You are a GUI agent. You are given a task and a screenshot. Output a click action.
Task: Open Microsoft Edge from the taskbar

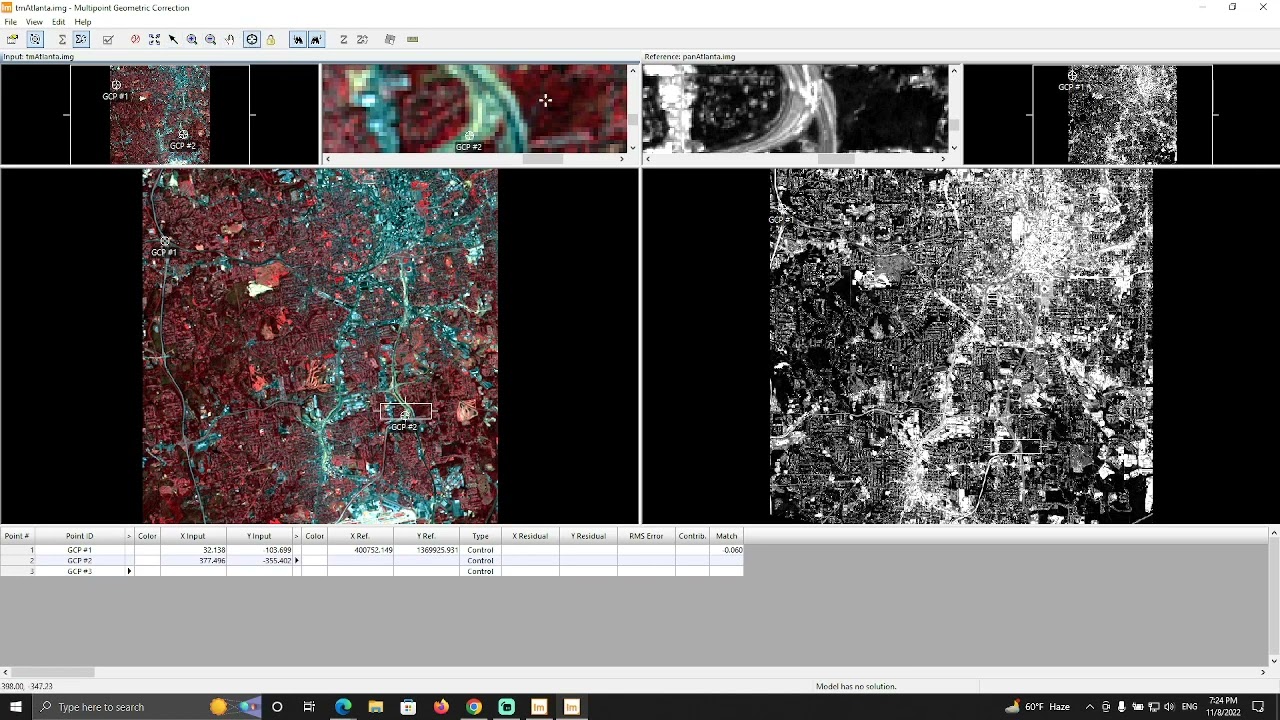point(343,707)
